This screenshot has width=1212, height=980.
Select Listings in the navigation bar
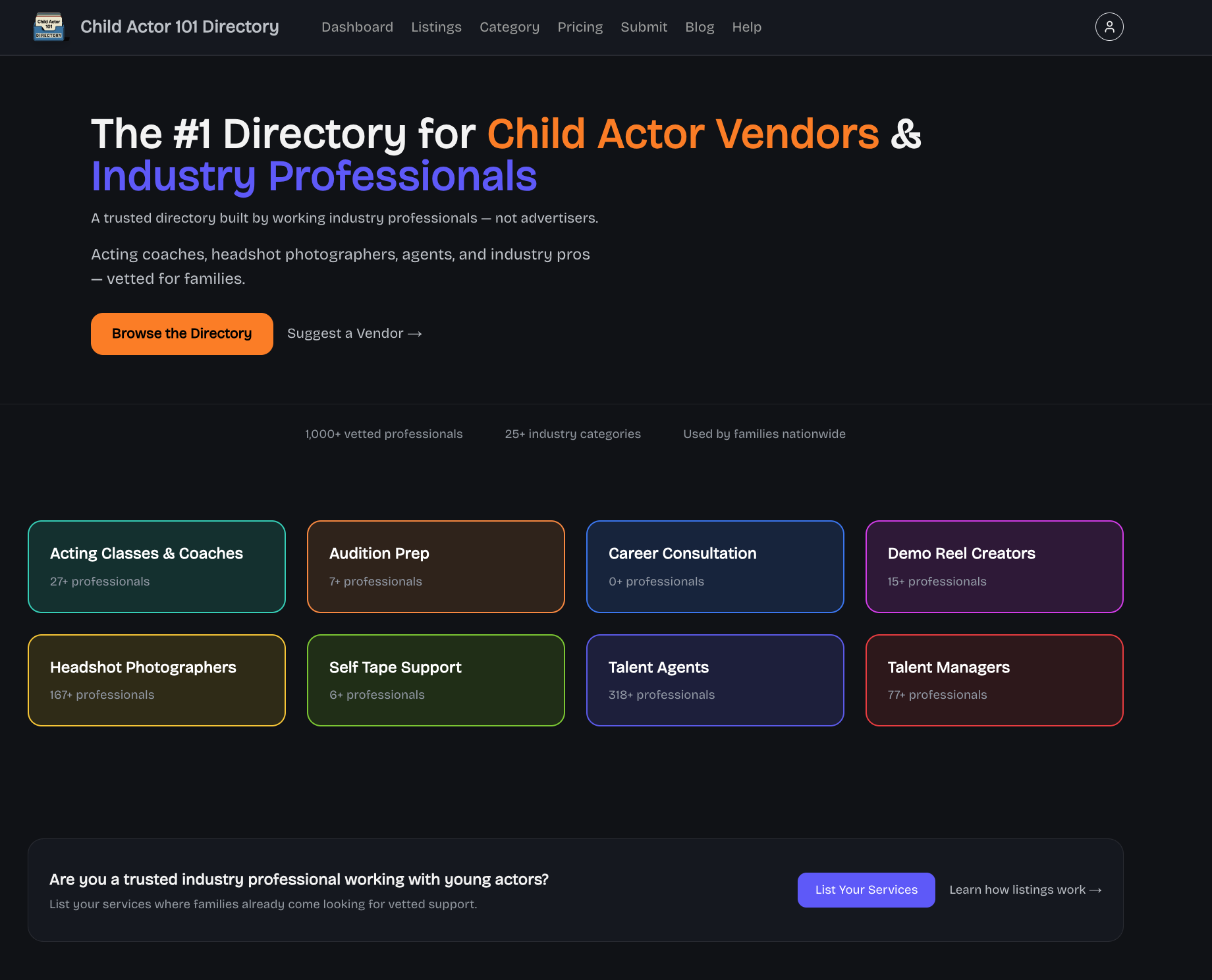(x=436, y=27)
